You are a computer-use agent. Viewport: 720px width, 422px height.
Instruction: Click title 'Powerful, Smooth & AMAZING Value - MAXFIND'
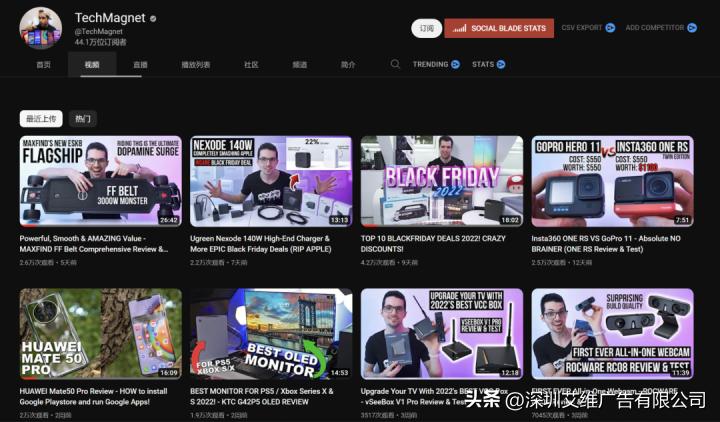coord(94,244)
